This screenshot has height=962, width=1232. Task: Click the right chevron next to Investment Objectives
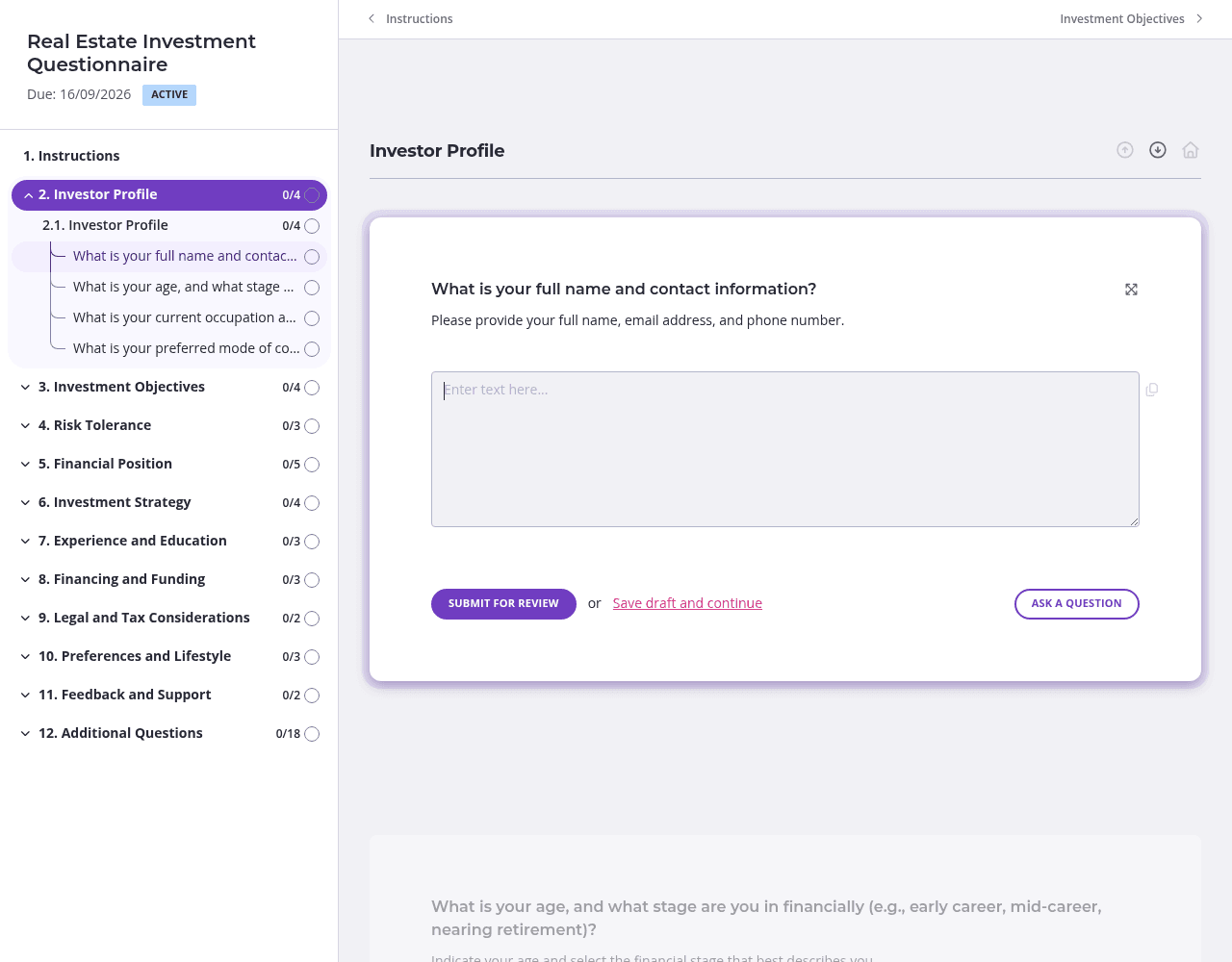coord(1199,18)
